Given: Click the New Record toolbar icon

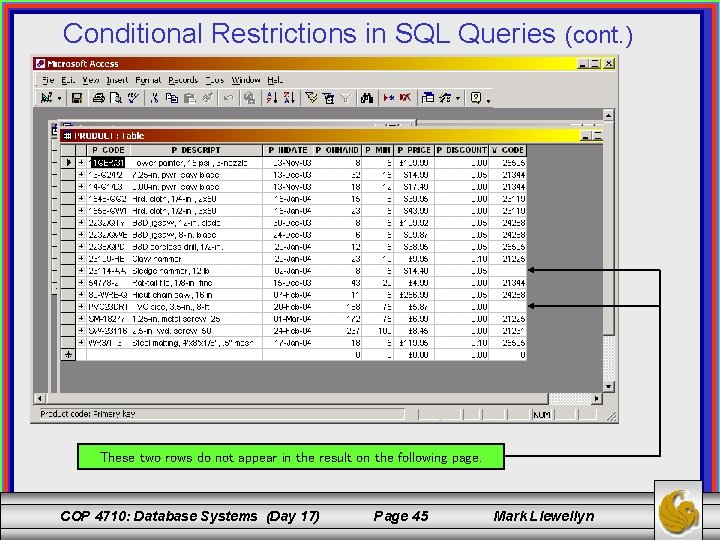Looking at the screenshot, I should point(388,98).
